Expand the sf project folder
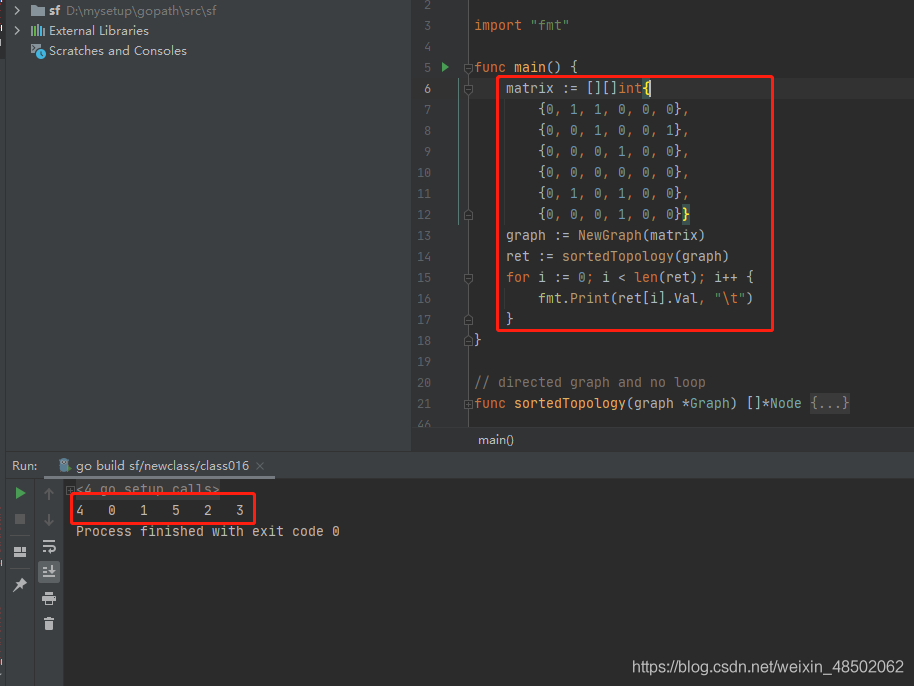The height and width of the screenshot is (686, 914). click(x=17, y=10)
